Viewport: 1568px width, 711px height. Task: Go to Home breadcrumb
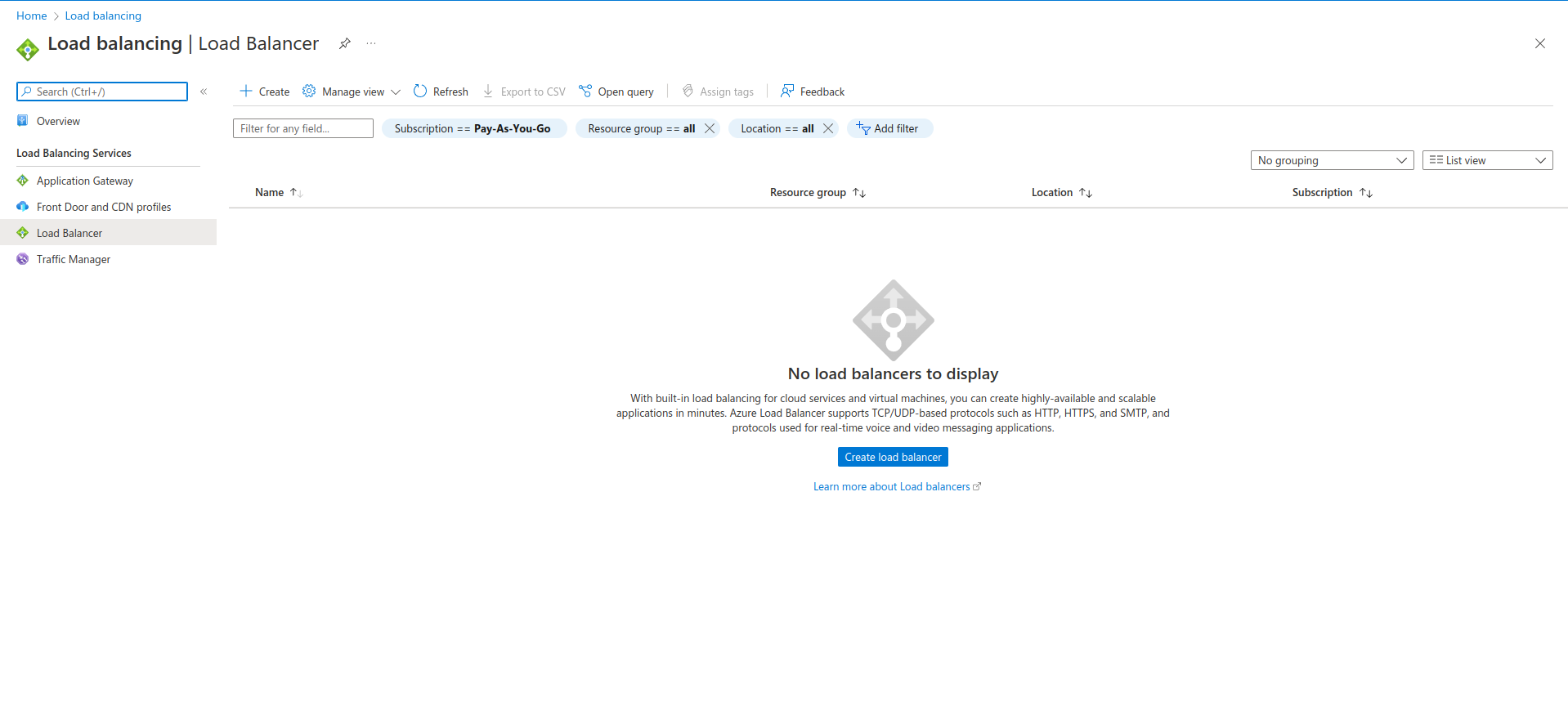(x=32, y=16)
